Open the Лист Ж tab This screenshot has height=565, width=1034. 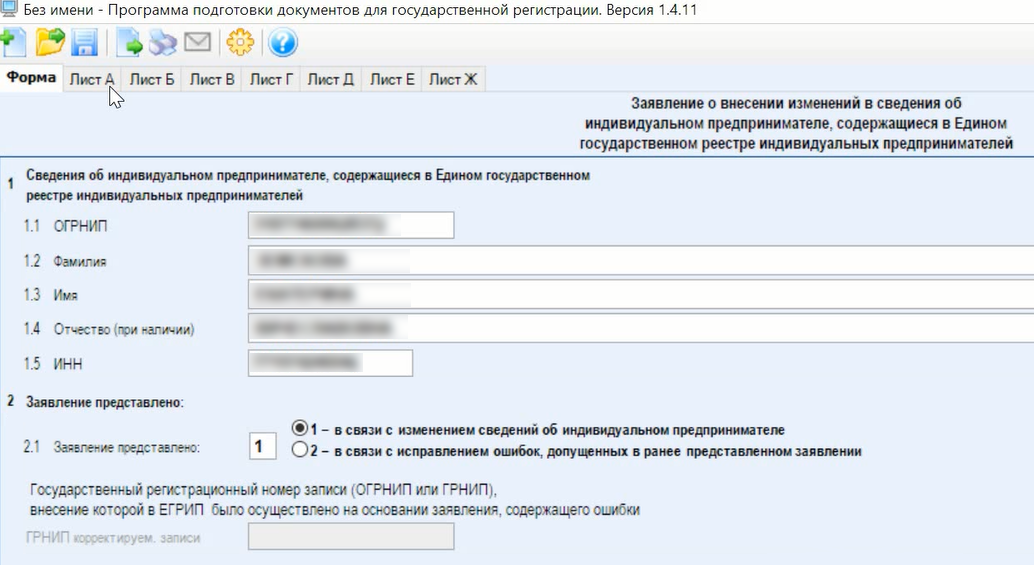(x=453, y=79)
